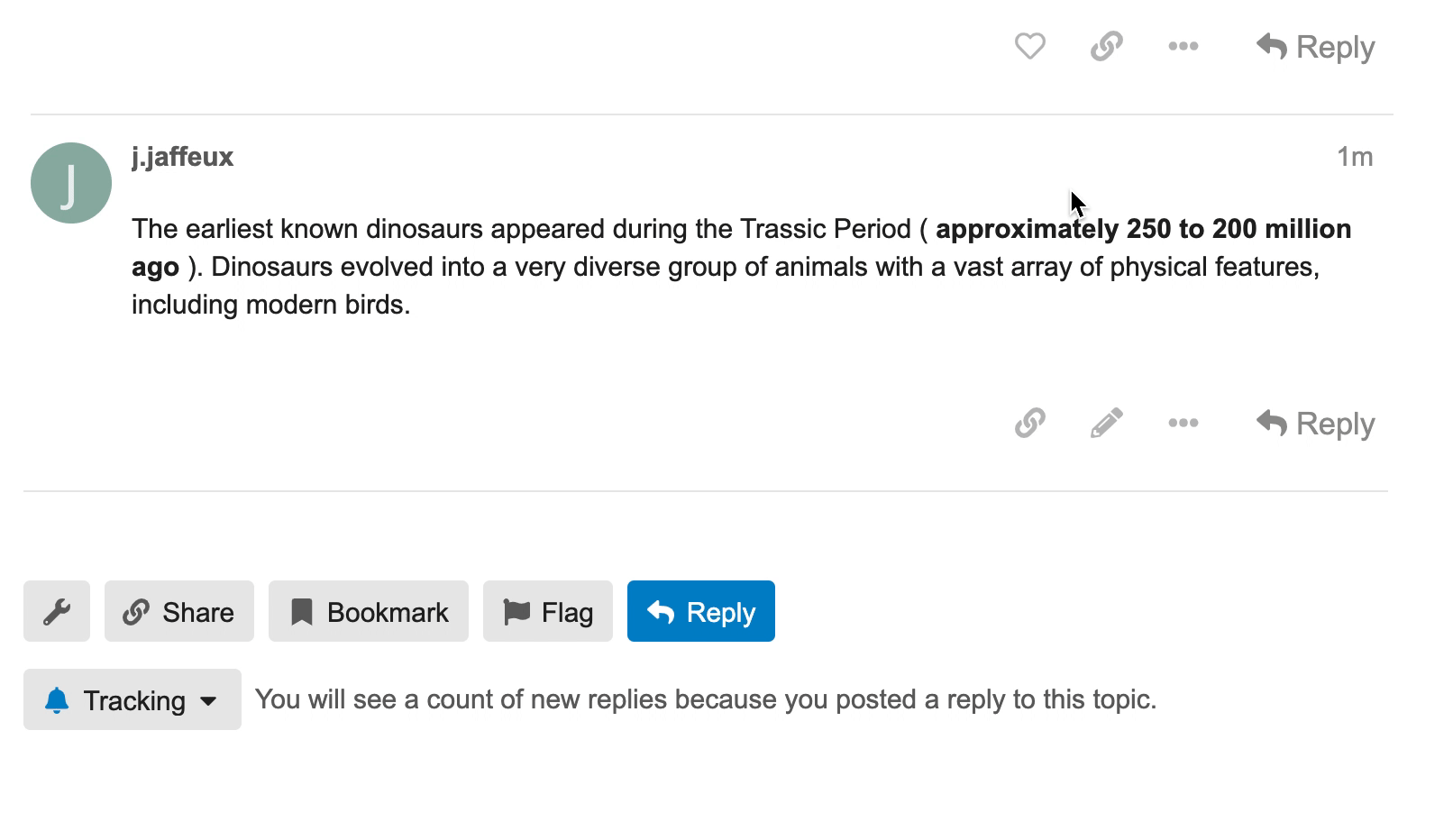Click the blue Reply button
The image size is (1453, 840).
point(701,612)
